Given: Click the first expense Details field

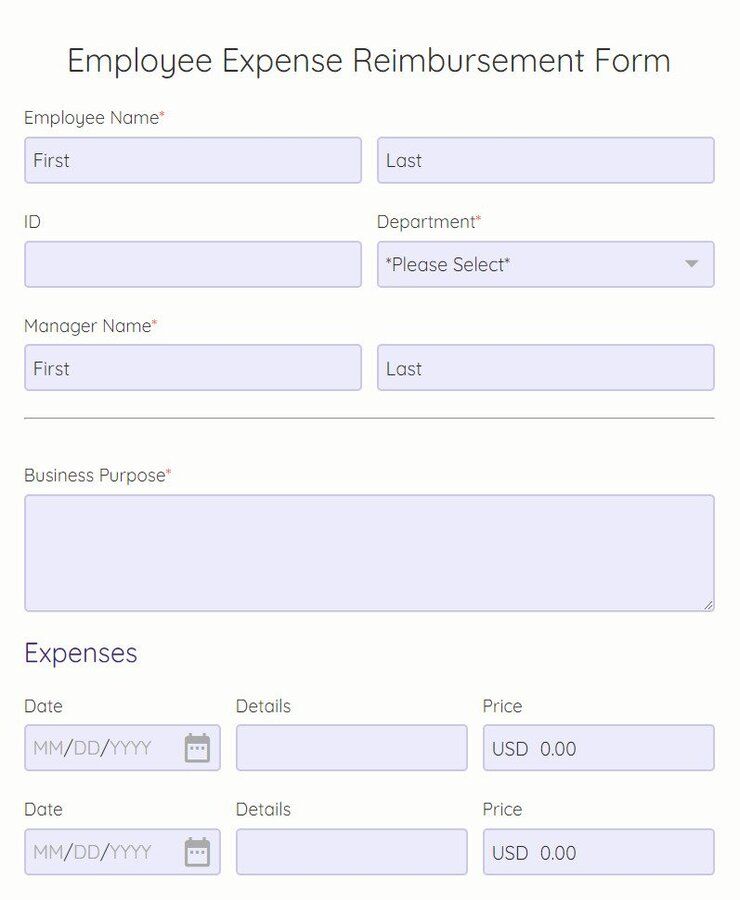Looking at the screenshot, I should (351, 748).
